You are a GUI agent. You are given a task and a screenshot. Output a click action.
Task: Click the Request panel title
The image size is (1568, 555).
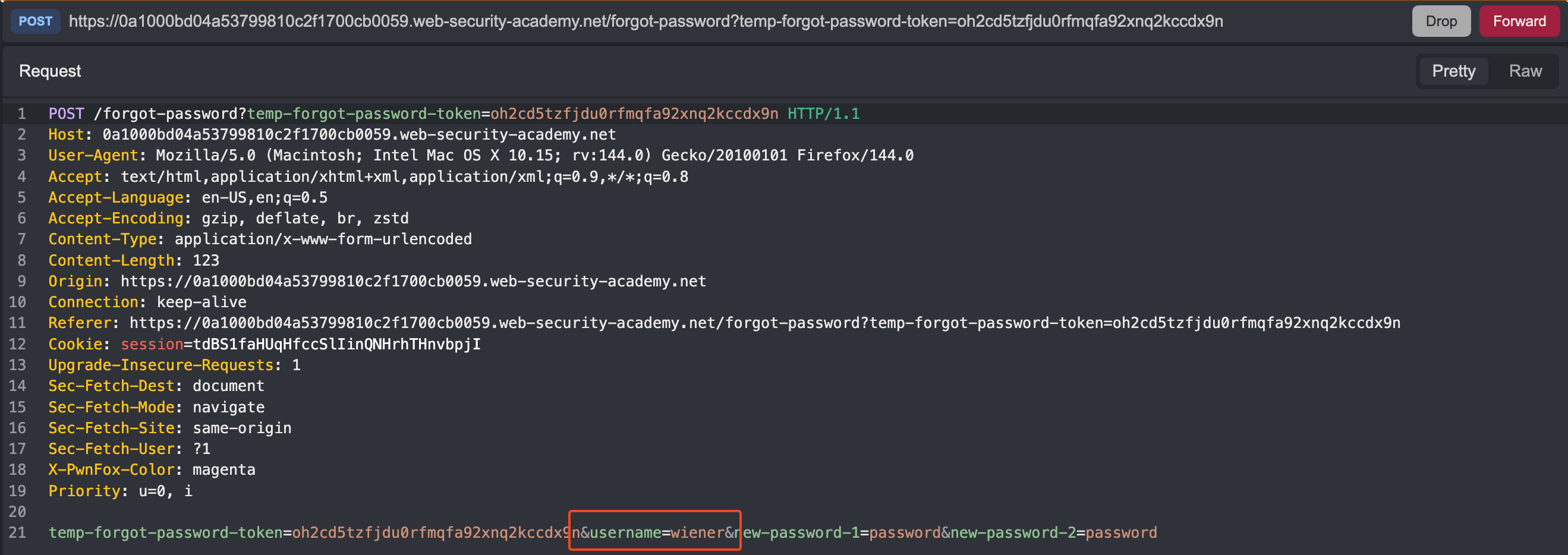pos(50,71)
